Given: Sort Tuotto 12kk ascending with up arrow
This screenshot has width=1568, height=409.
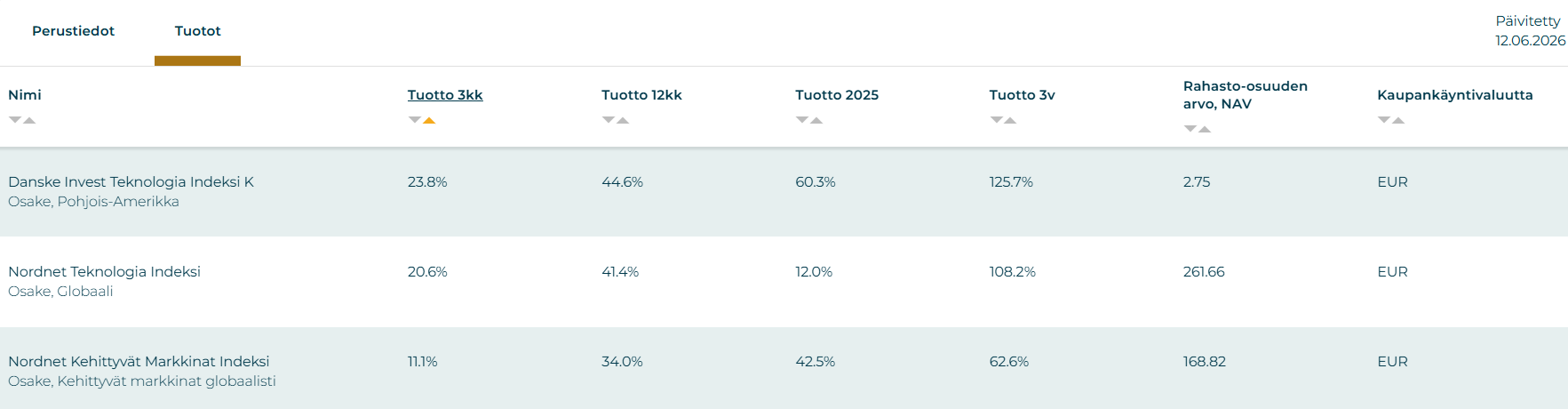Looking at the screenshot, I should 623,120.
